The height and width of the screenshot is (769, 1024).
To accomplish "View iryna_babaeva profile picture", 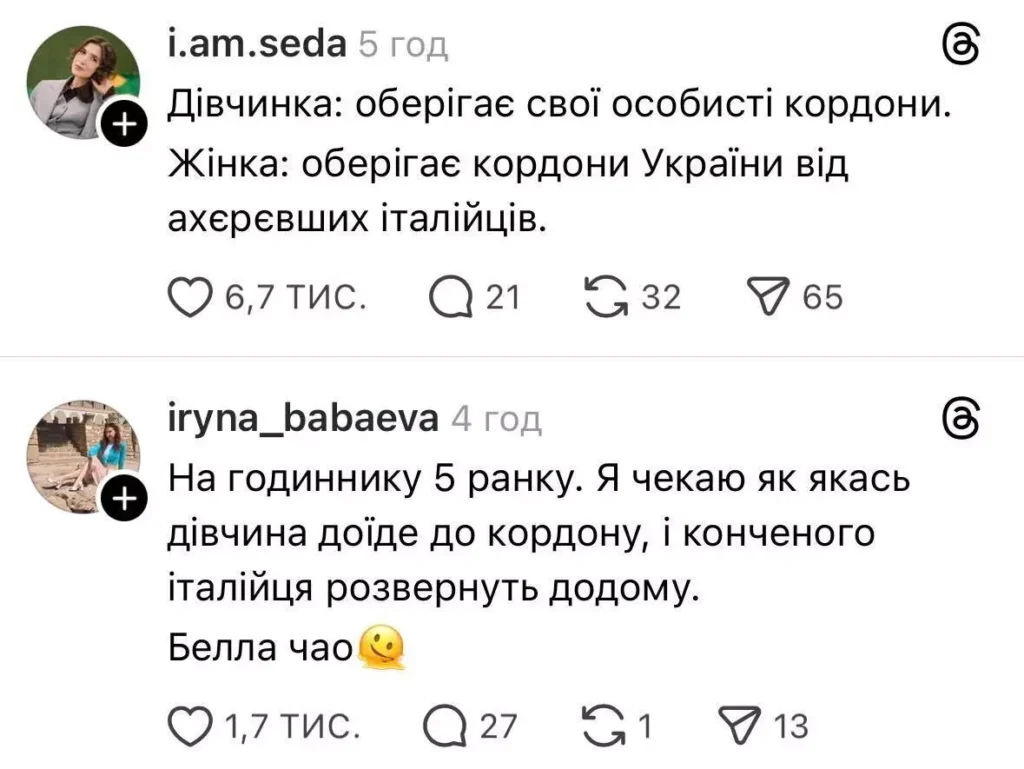I will click(82, 456).
